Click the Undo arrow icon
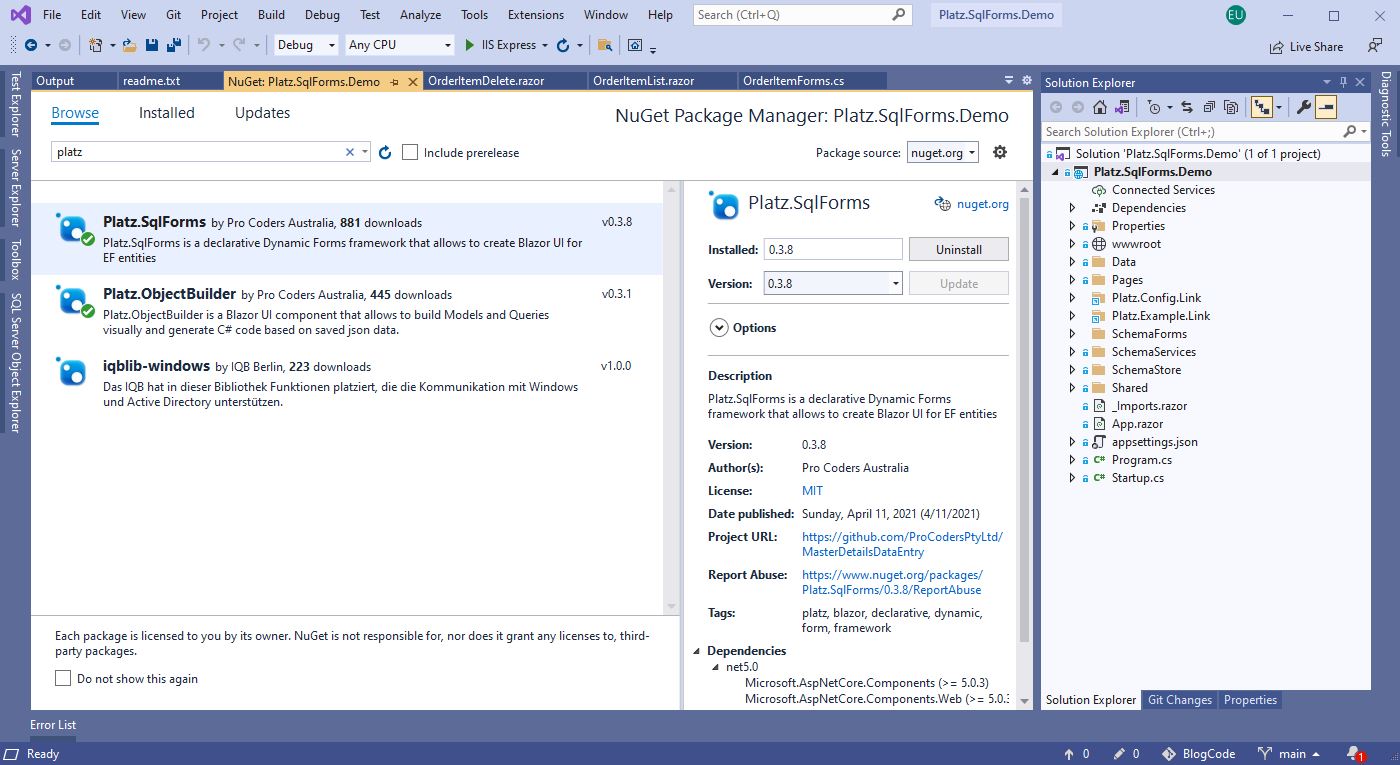The image size is (1400, 765). coord(204,45)
